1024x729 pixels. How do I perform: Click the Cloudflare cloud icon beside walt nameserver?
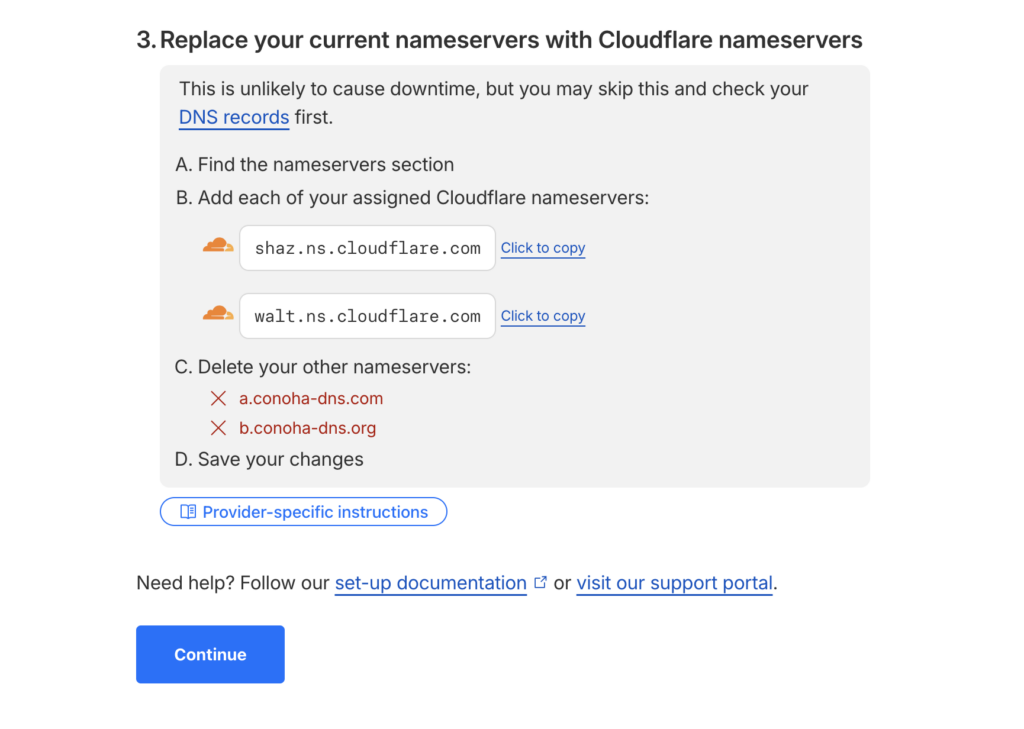(218, 314)
